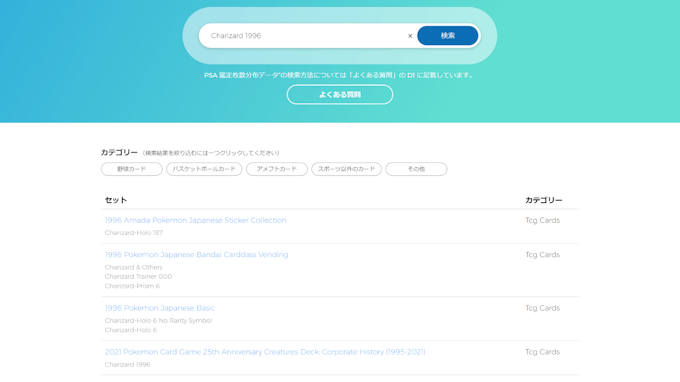Clear the search field with the X icon

click(x=410, y=36)
